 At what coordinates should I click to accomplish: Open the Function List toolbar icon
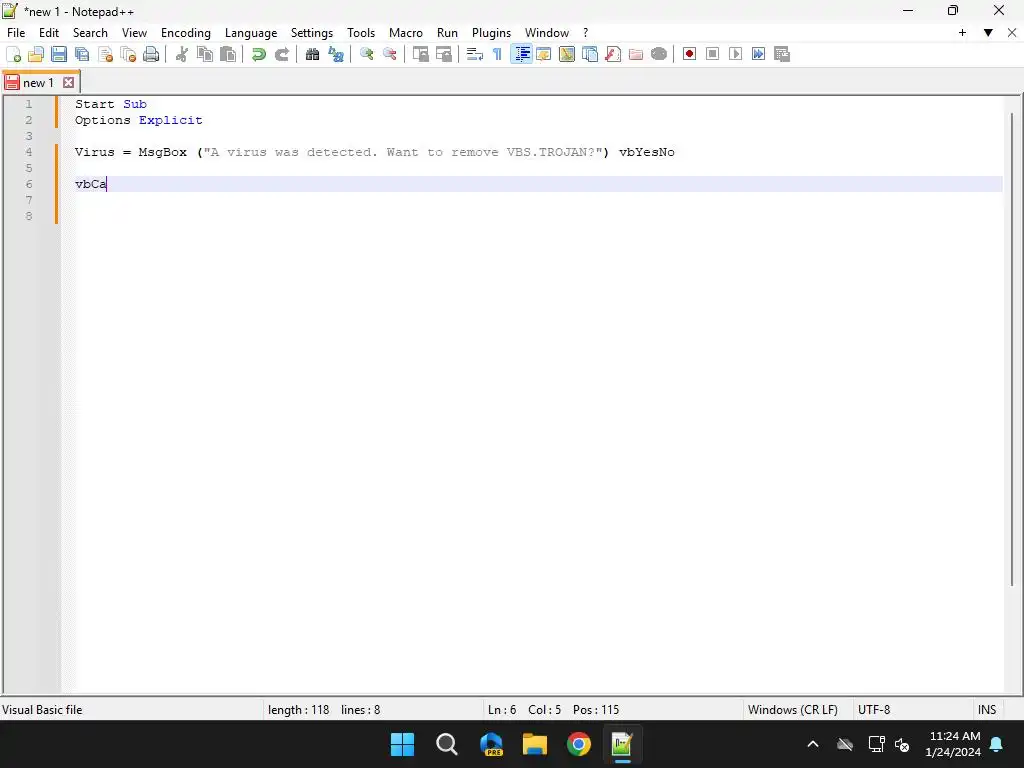pos(613,54)
